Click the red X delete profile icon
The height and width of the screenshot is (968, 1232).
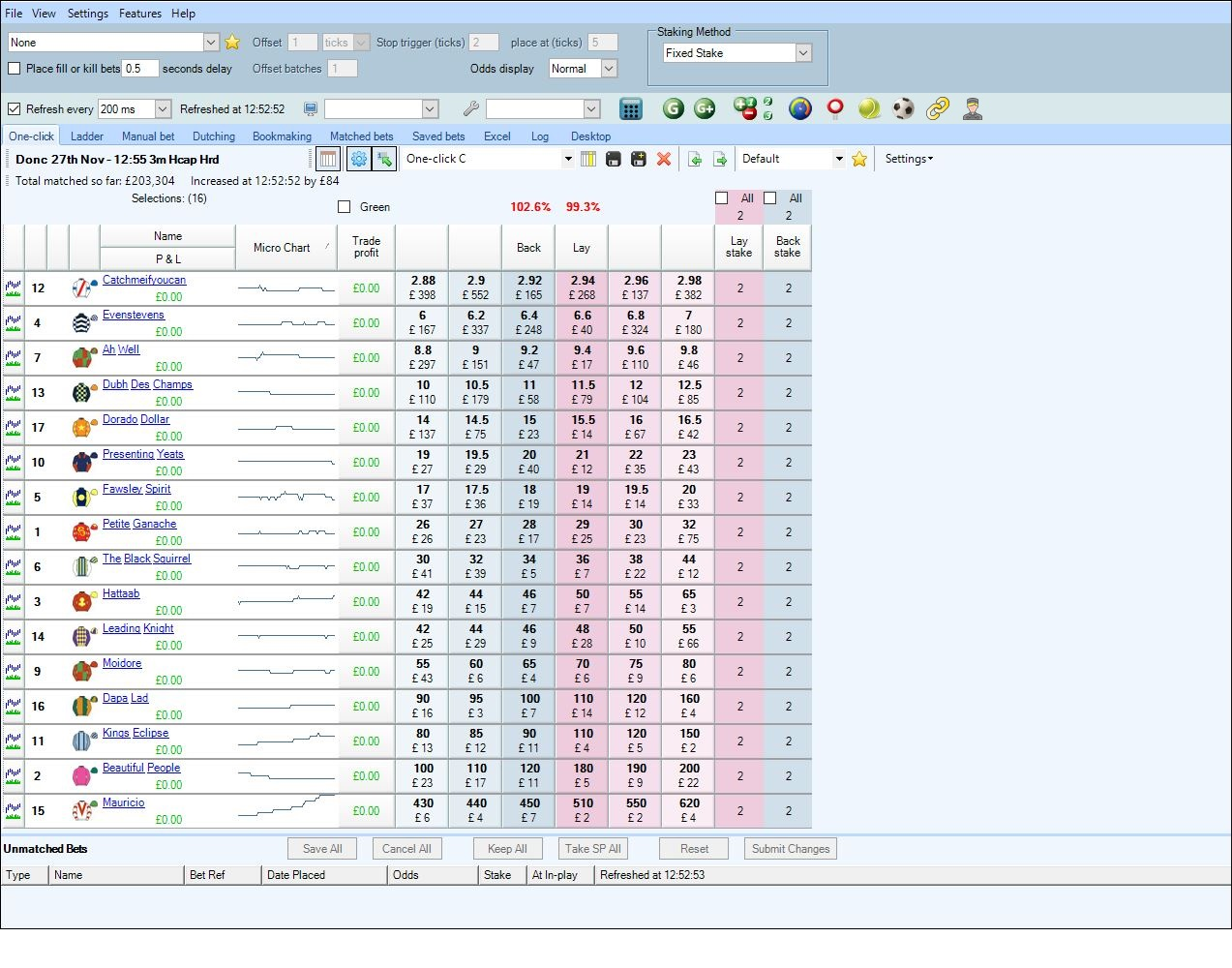663,158
